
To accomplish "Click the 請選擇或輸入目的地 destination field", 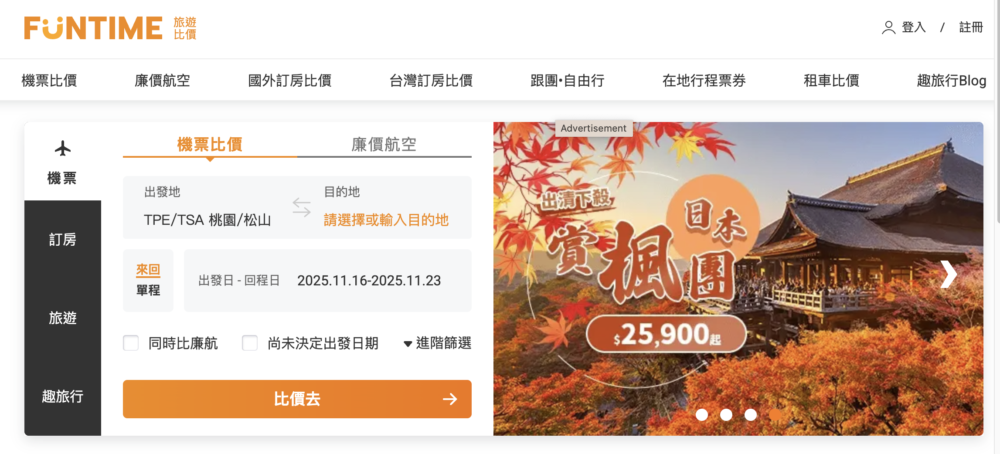I will [386, 220].
